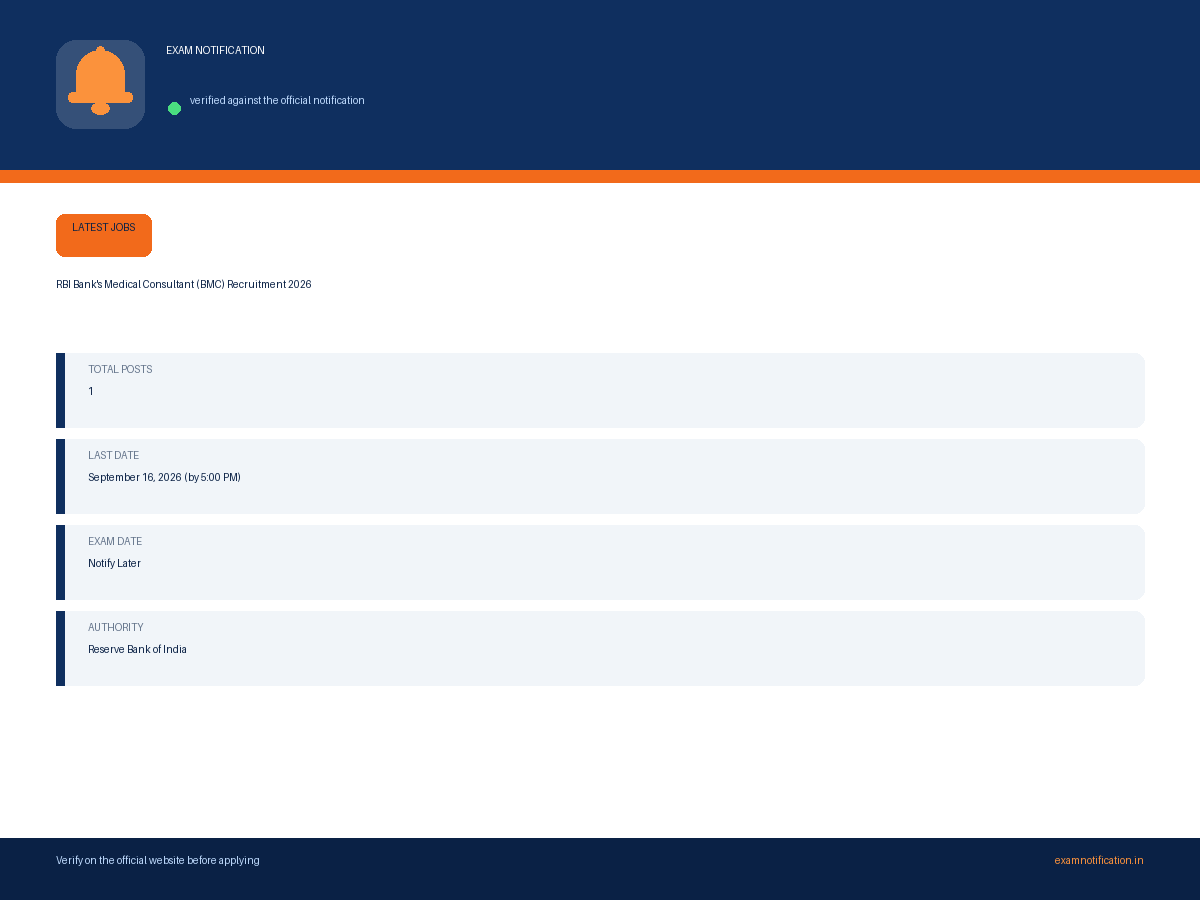Select the AUTHORITY label
Image resolution: width=1200 pixels, height=900 pixels.
116,627
